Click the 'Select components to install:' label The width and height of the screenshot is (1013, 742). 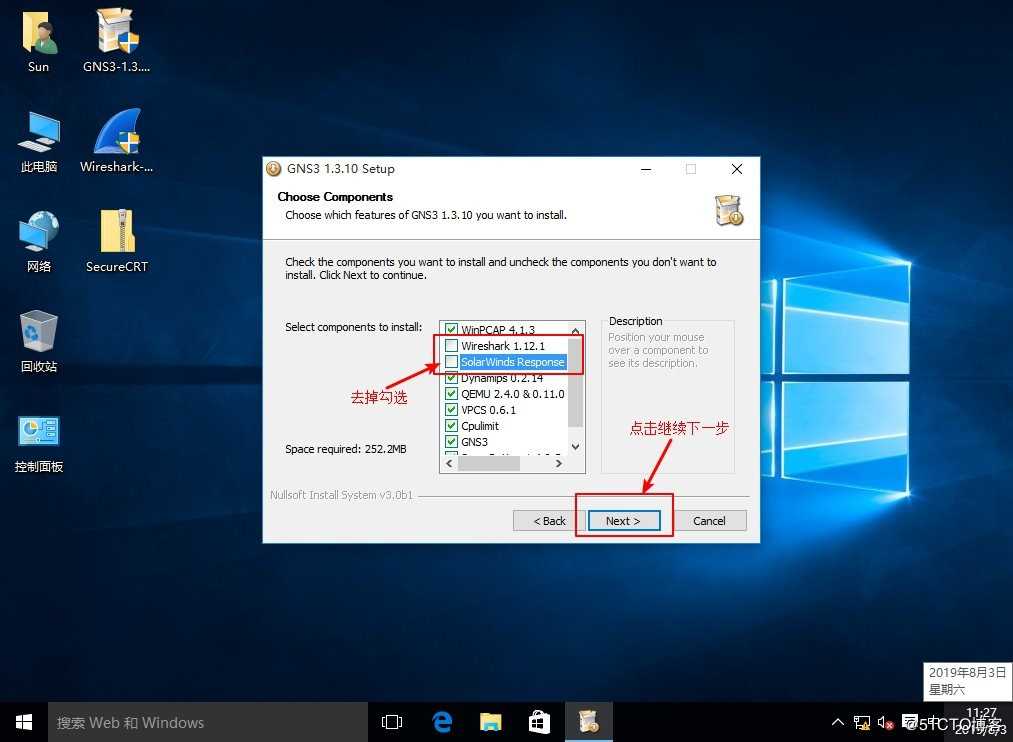point(353,327)
